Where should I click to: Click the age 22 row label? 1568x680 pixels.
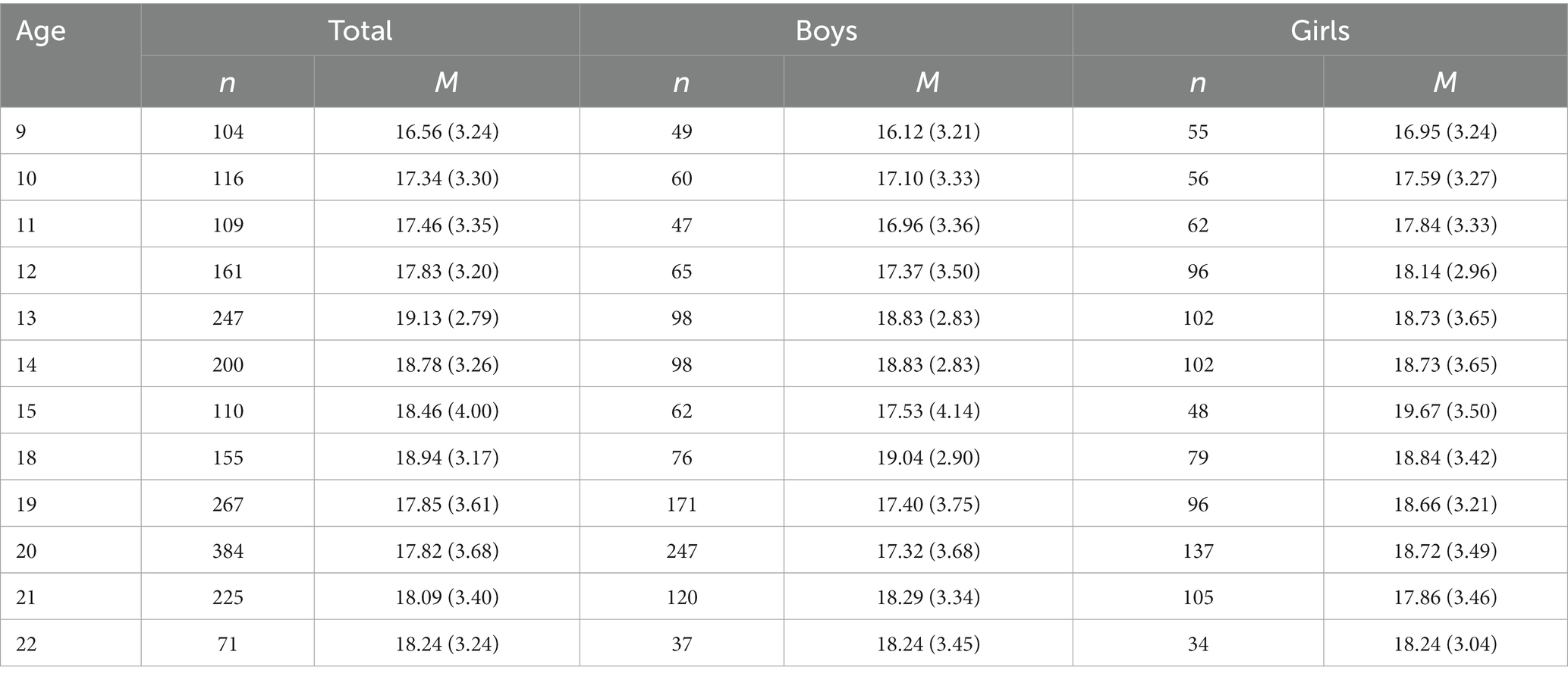tap(27, 644)
